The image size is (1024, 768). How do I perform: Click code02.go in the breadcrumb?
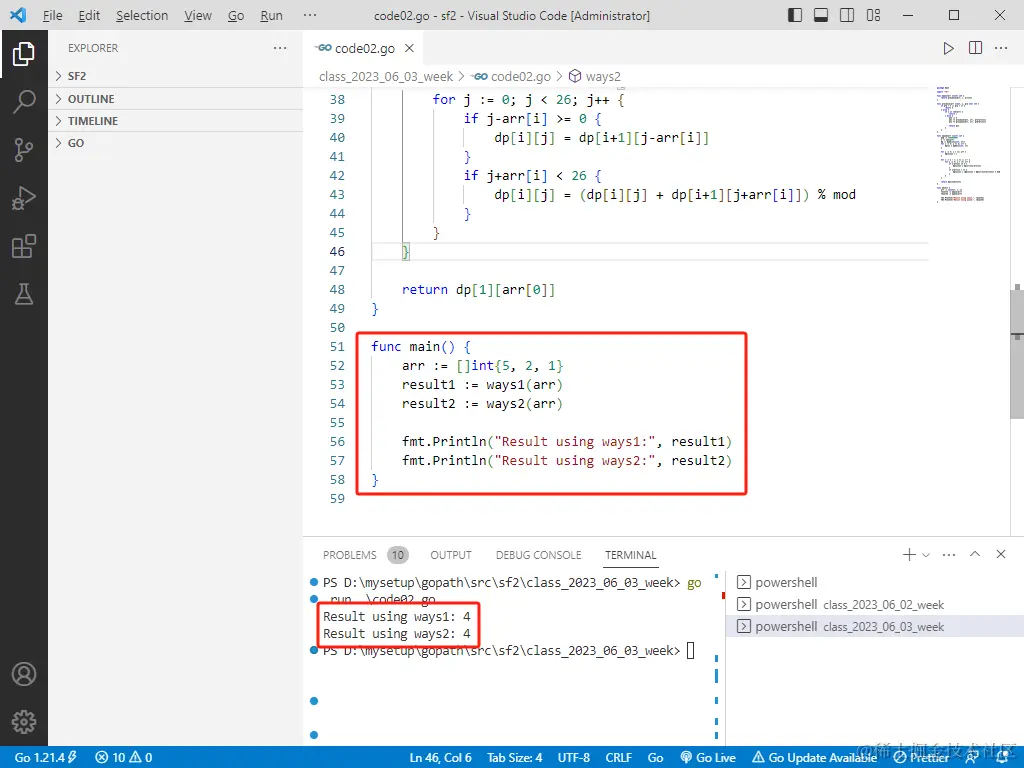point(513,76)
